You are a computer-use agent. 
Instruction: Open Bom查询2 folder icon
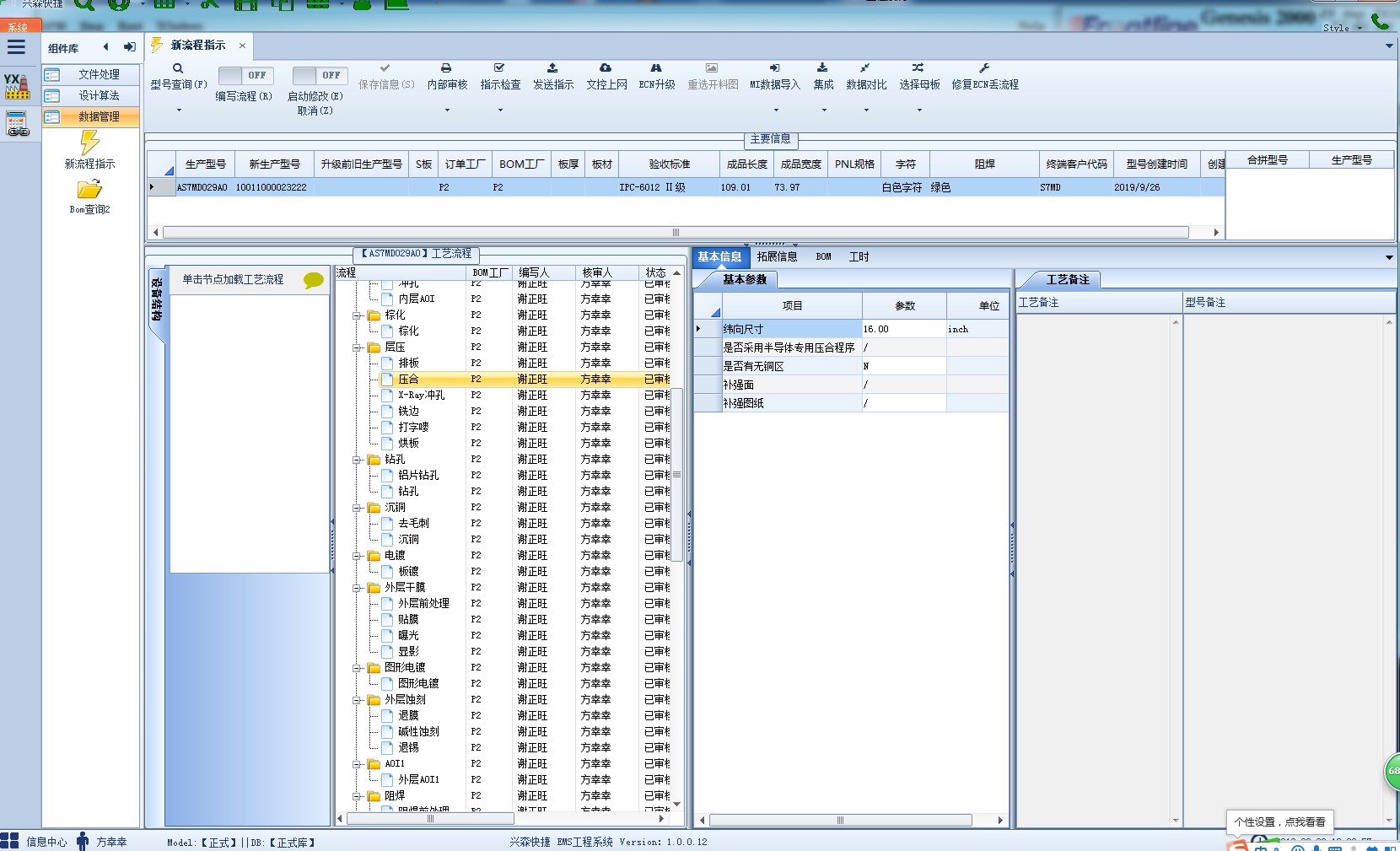tap(89, 190)
